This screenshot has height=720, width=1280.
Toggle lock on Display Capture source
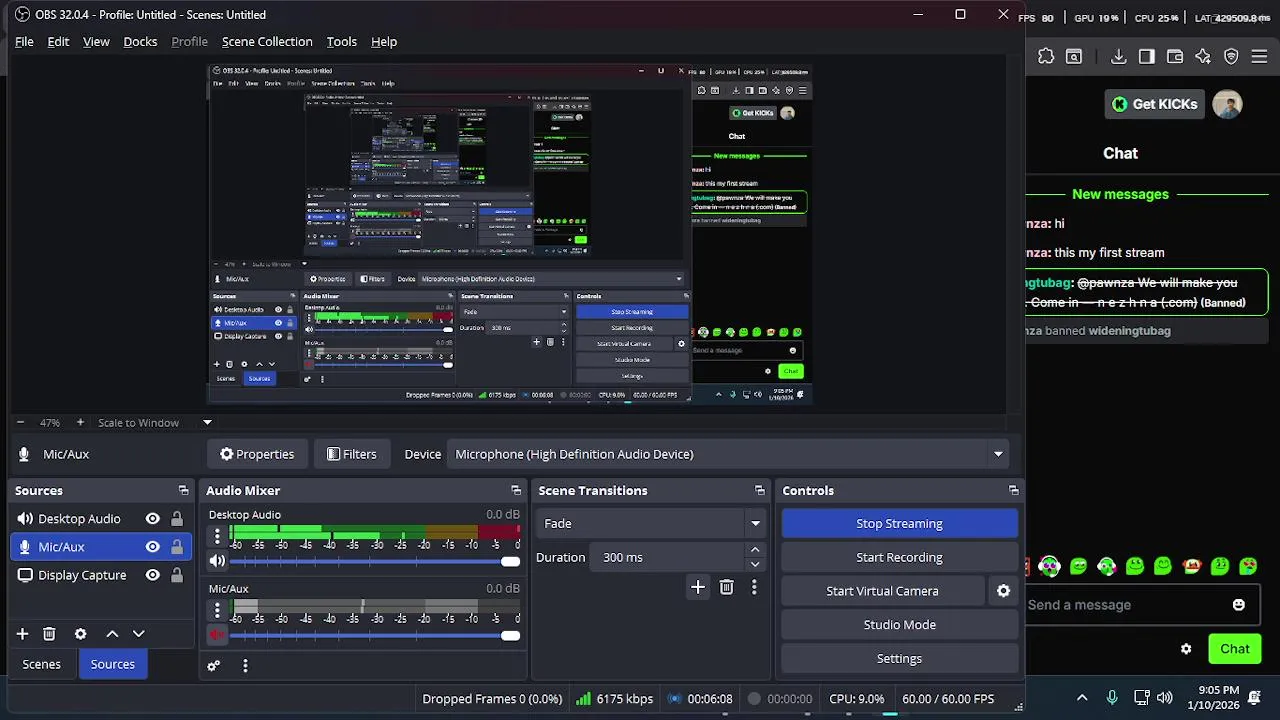point(177,575)
